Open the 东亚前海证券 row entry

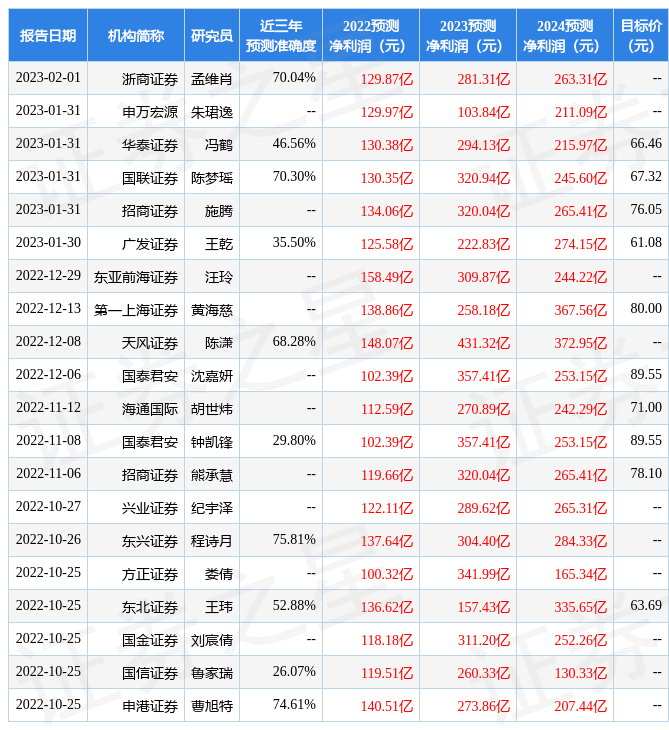point(136,276)
